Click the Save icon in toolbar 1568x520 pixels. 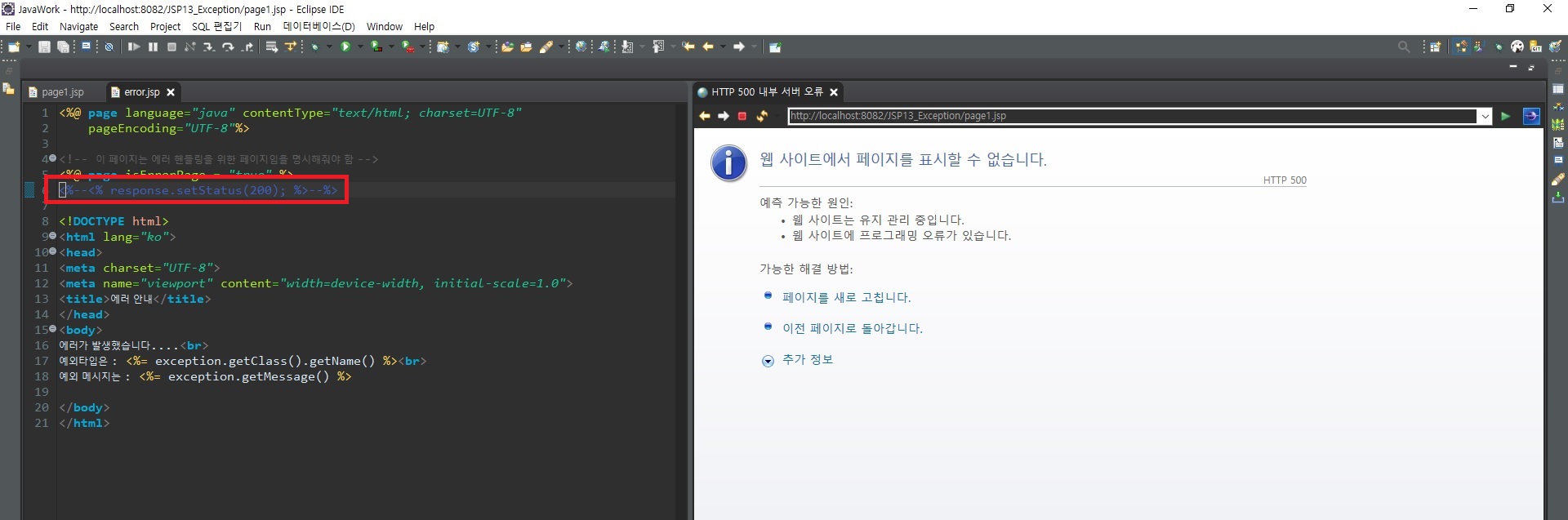(44, 47)
